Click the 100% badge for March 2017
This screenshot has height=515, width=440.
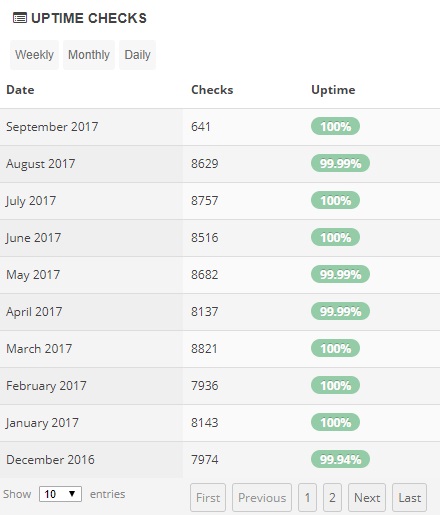[335, 348]
